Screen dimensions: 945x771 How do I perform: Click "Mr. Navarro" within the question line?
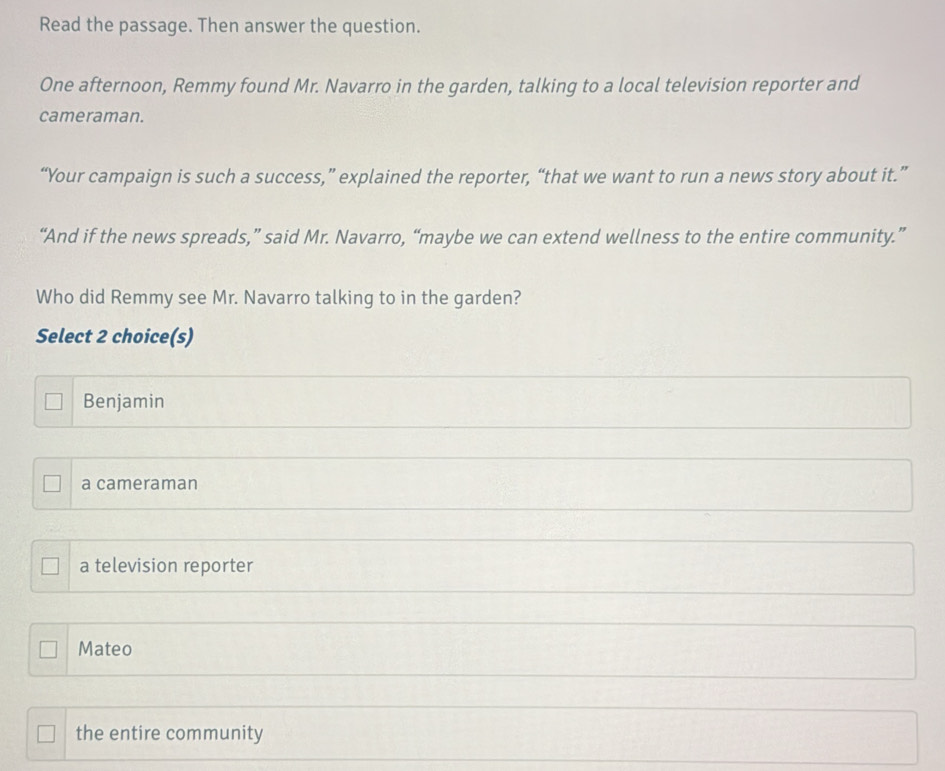261,298
